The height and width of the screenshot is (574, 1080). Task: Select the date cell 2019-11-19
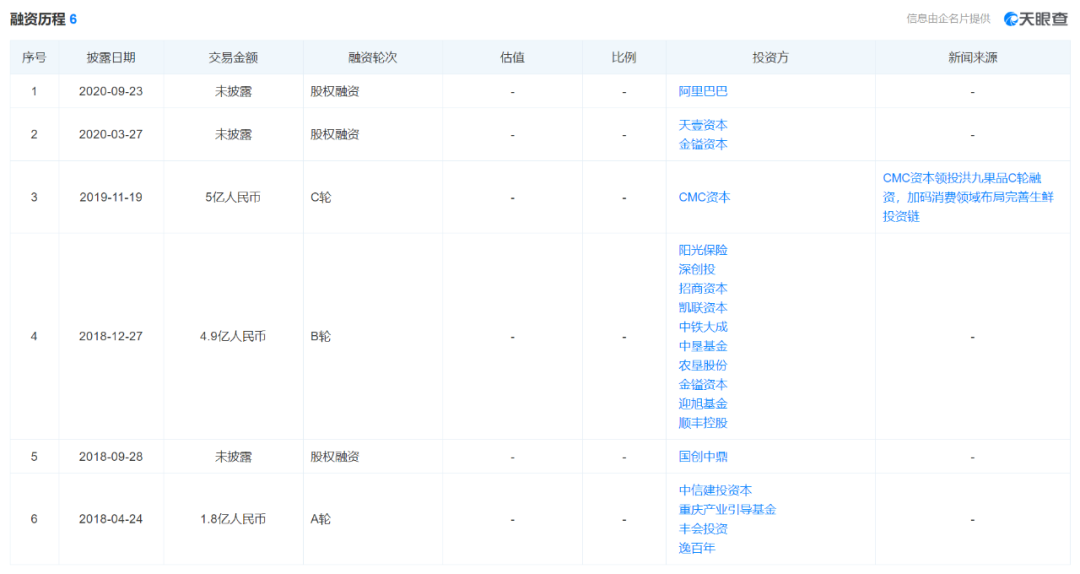click(x=111, y=197)
